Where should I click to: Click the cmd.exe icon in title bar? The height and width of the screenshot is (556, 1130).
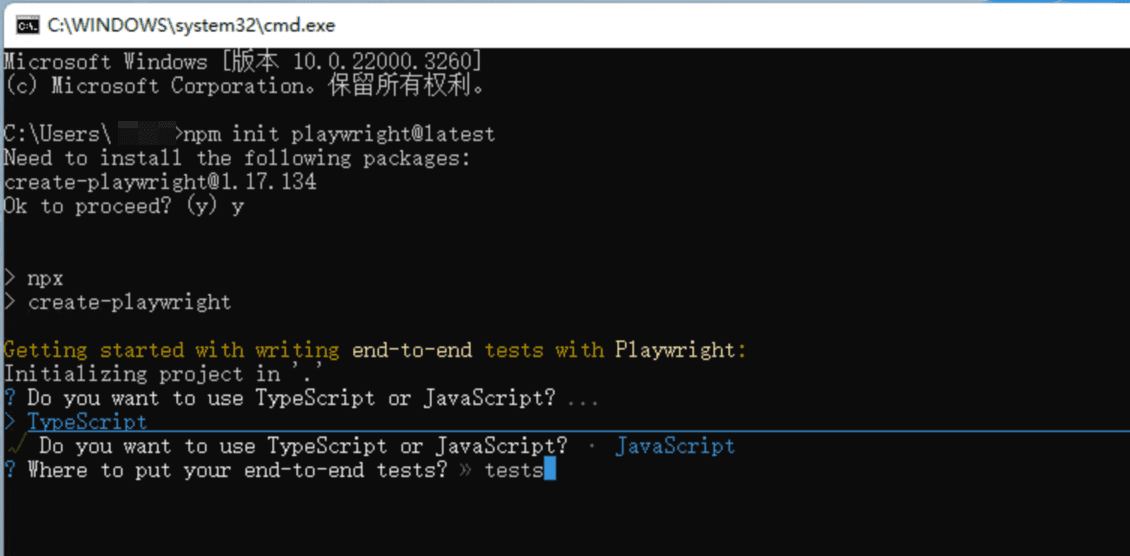pyautogui.click(x=27, y=25)
